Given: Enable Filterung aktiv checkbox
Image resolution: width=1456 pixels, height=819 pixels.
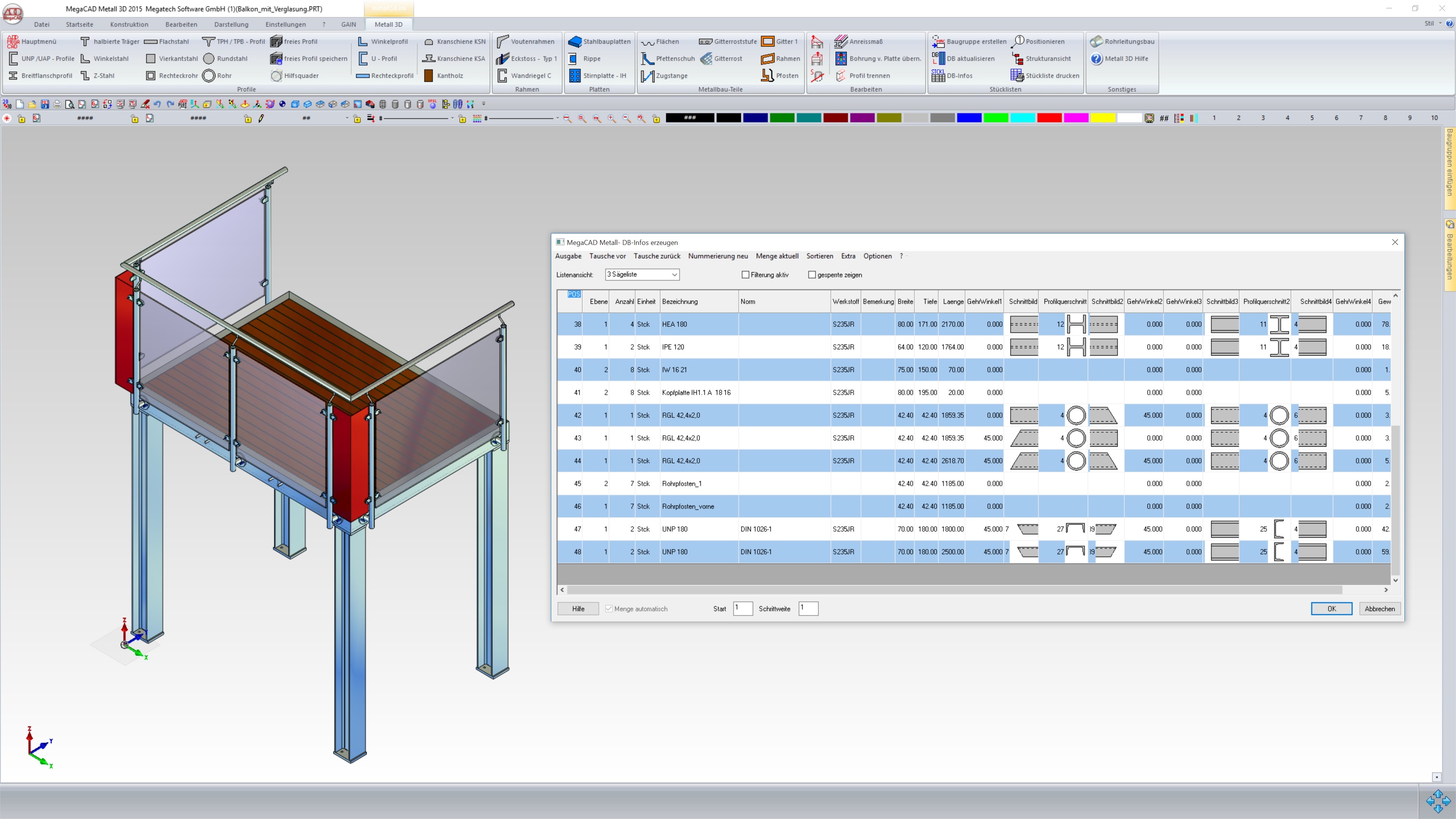Looking at the screenshot, I should tap(745, 275).
